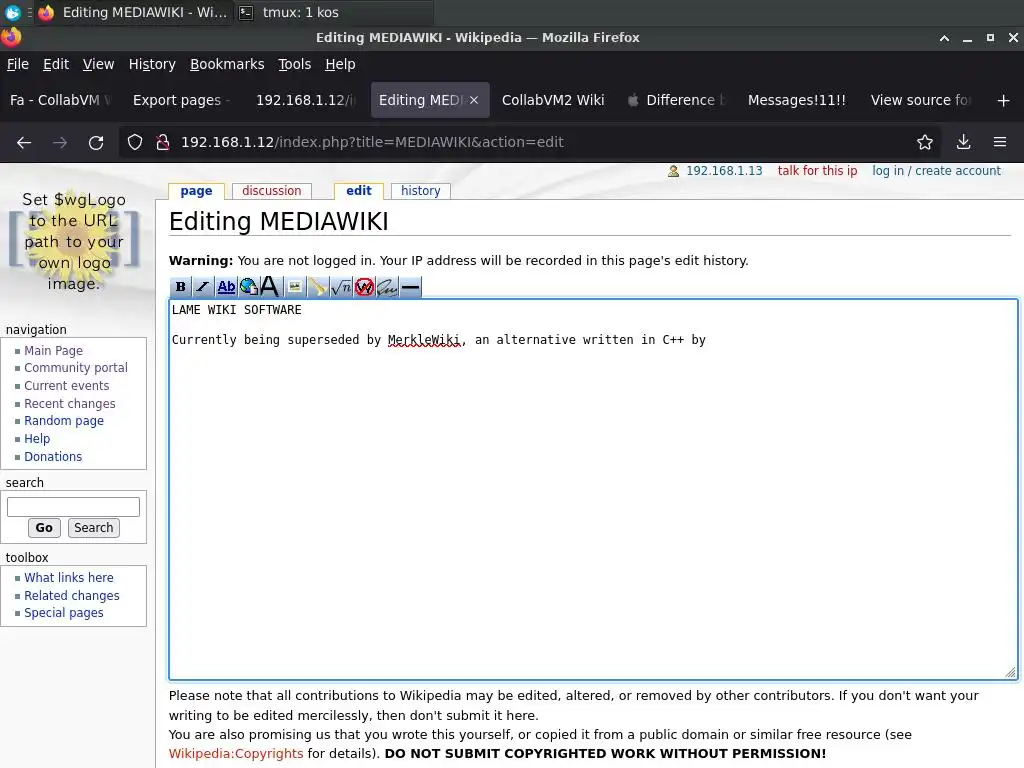Screen dimensions: 1024x768
Task: Switch to Export pages tab
Action: click(x=181, y=100)
